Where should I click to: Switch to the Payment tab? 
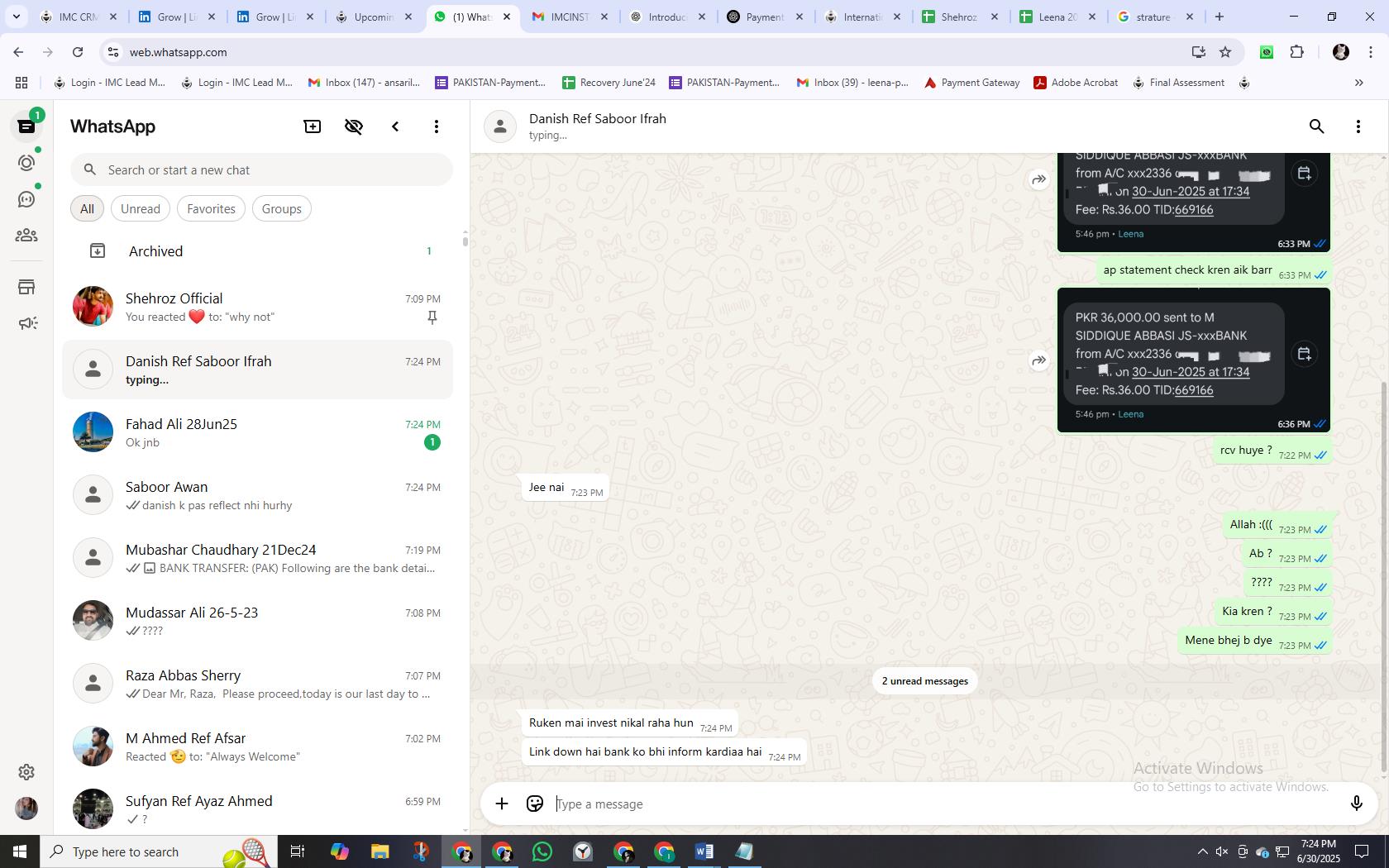765,17
